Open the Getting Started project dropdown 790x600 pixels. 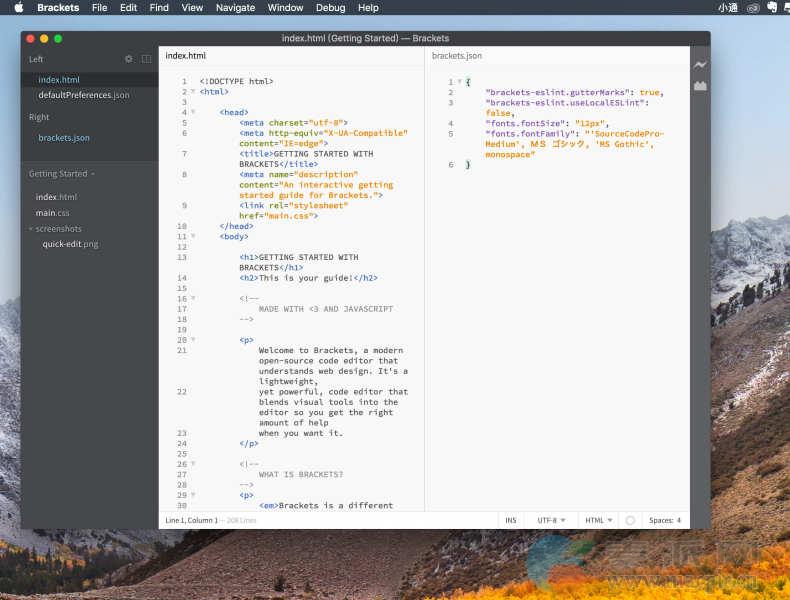click(62, 174)
